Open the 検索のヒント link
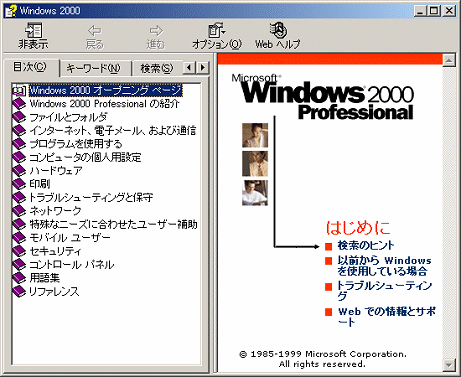The image size is (461, 377). tap(366, 246)
